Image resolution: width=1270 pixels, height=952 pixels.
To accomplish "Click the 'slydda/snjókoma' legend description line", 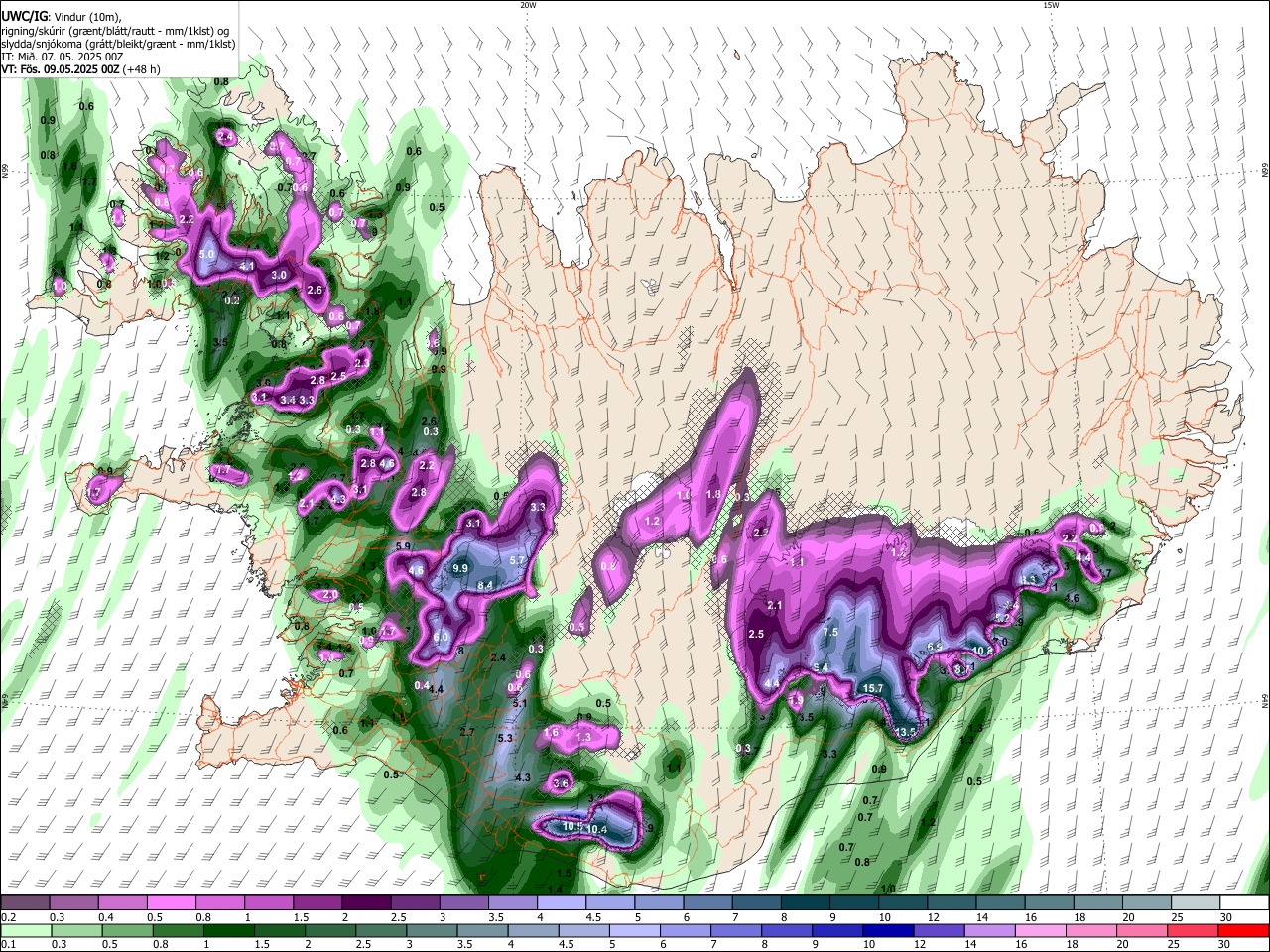I will tap(118, 44).
